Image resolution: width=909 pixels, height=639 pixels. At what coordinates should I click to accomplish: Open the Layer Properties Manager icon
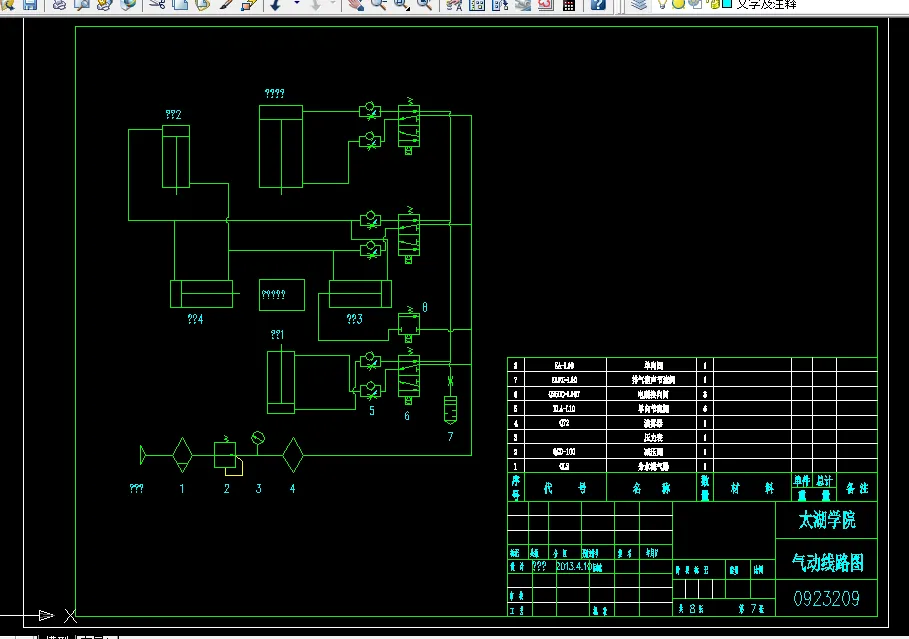pyautogui.click(x=638, y=5)
